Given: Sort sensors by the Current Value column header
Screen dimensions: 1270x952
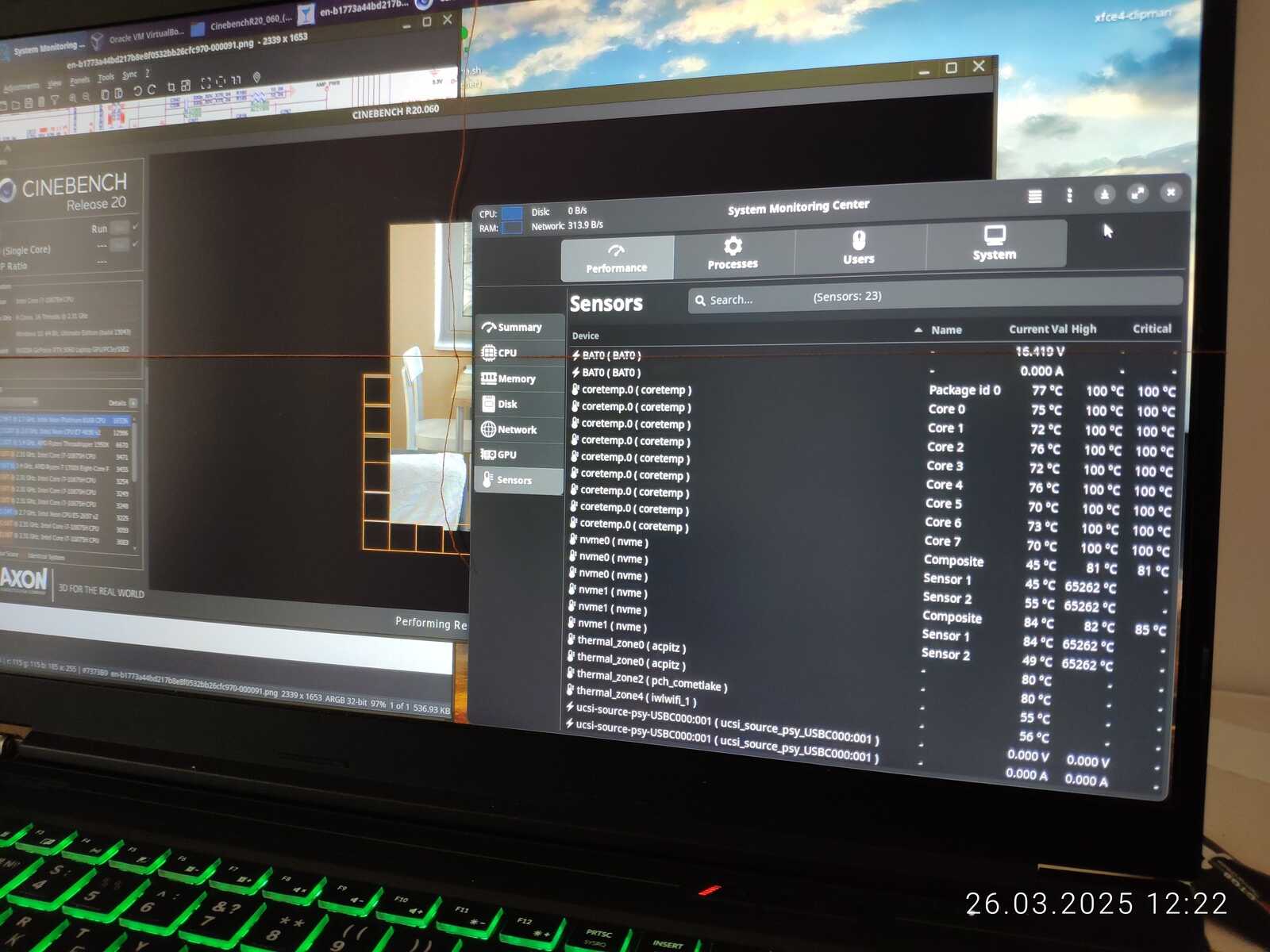Looking at the screenshot, I should (x=1038, y=329).
